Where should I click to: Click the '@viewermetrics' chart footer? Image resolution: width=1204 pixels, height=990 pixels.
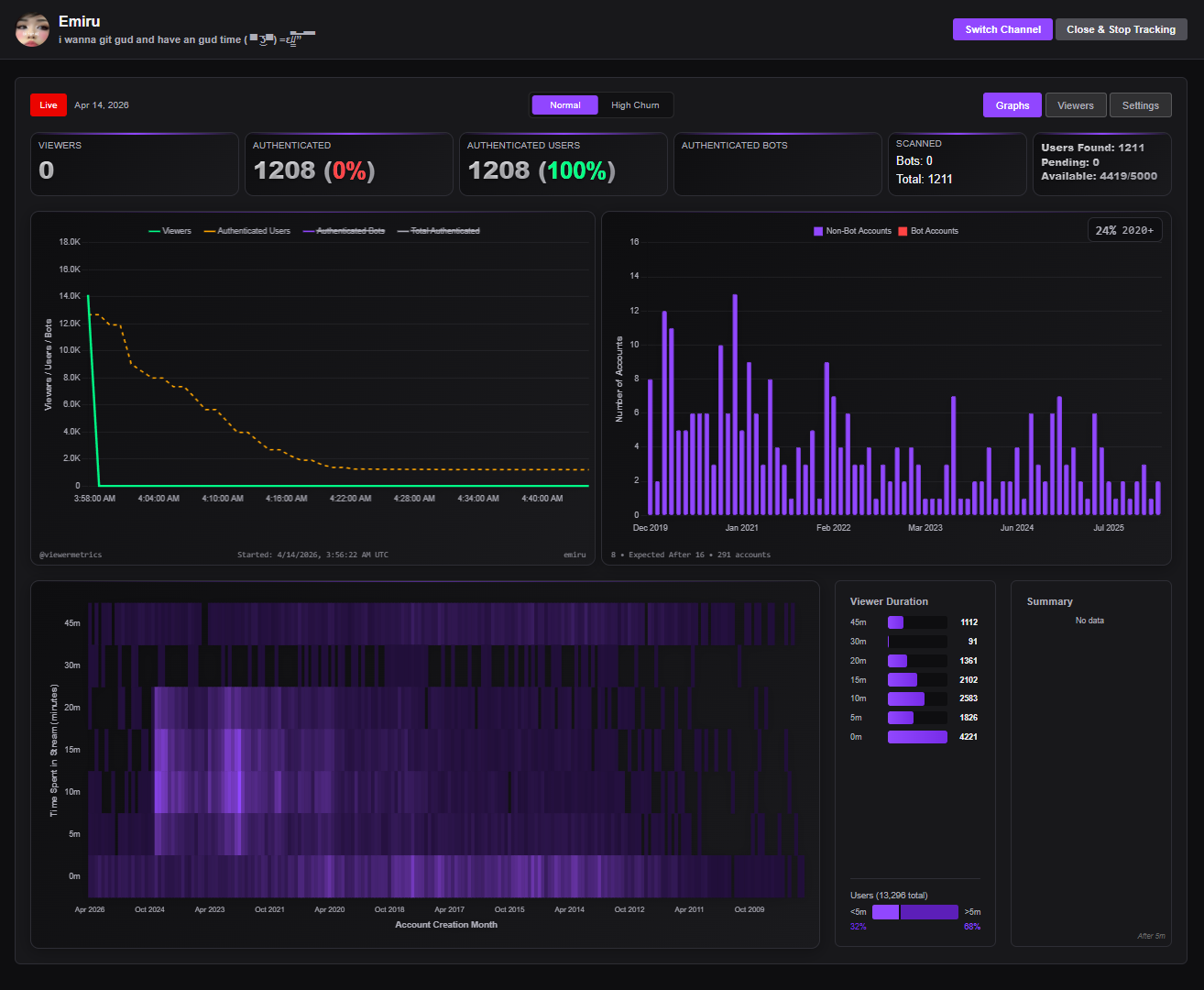tap(71, 555)
